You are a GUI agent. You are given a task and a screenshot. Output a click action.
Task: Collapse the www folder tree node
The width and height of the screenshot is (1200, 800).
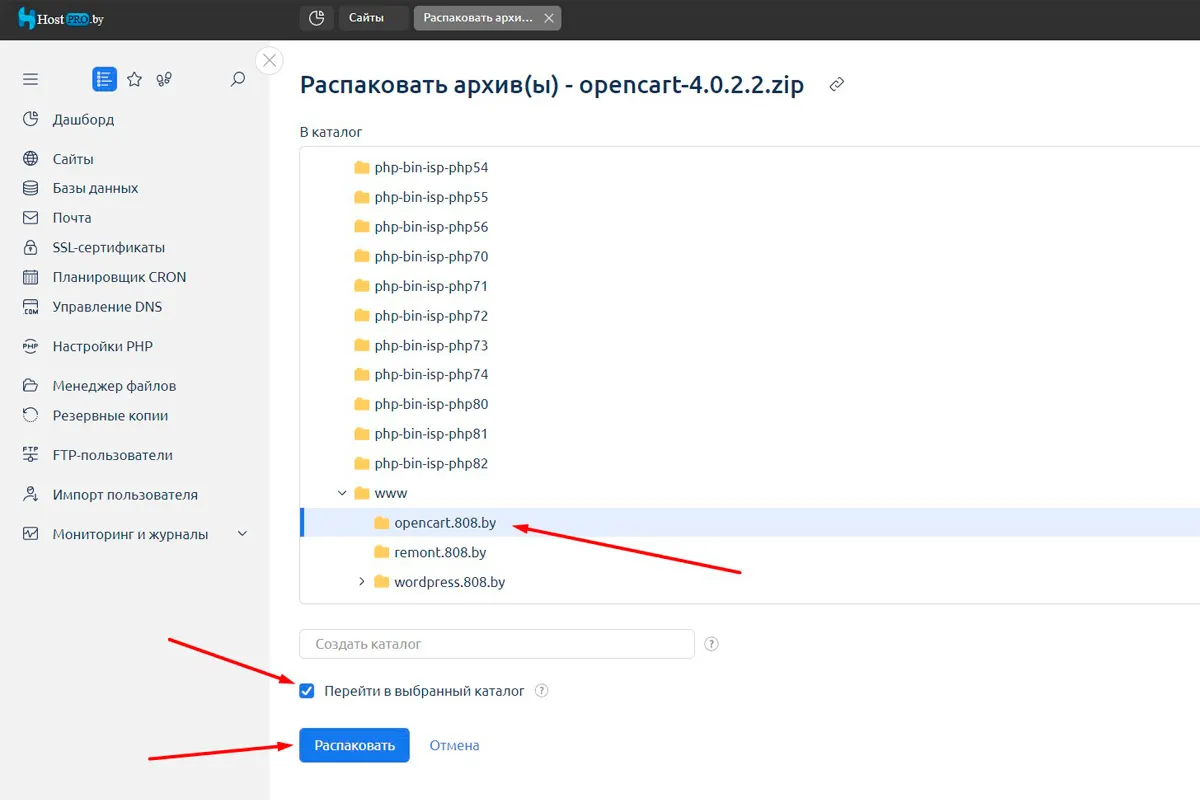pos(343,493)
